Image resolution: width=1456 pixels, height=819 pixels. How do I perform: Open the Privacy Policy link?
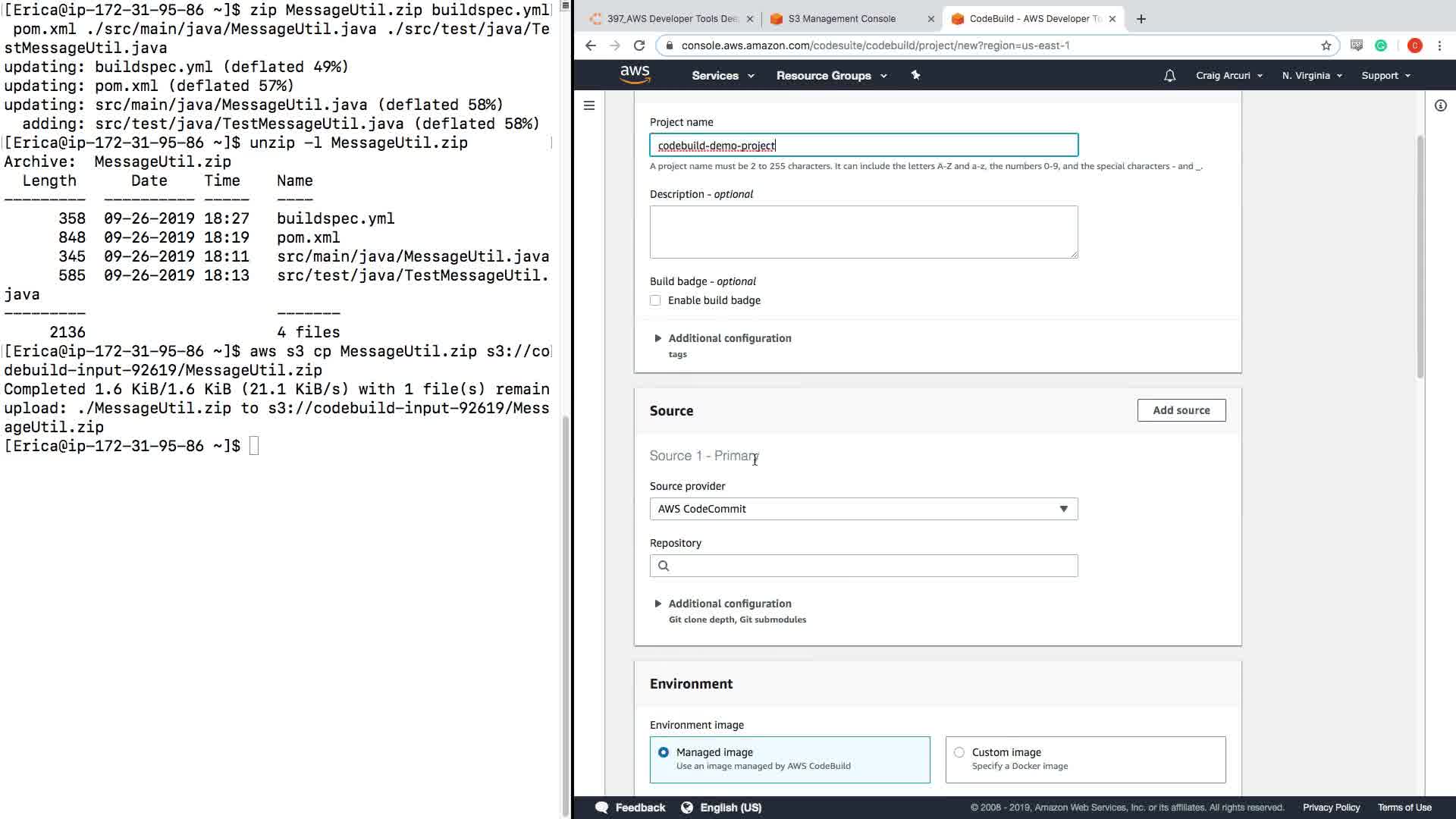[1331, 808]
